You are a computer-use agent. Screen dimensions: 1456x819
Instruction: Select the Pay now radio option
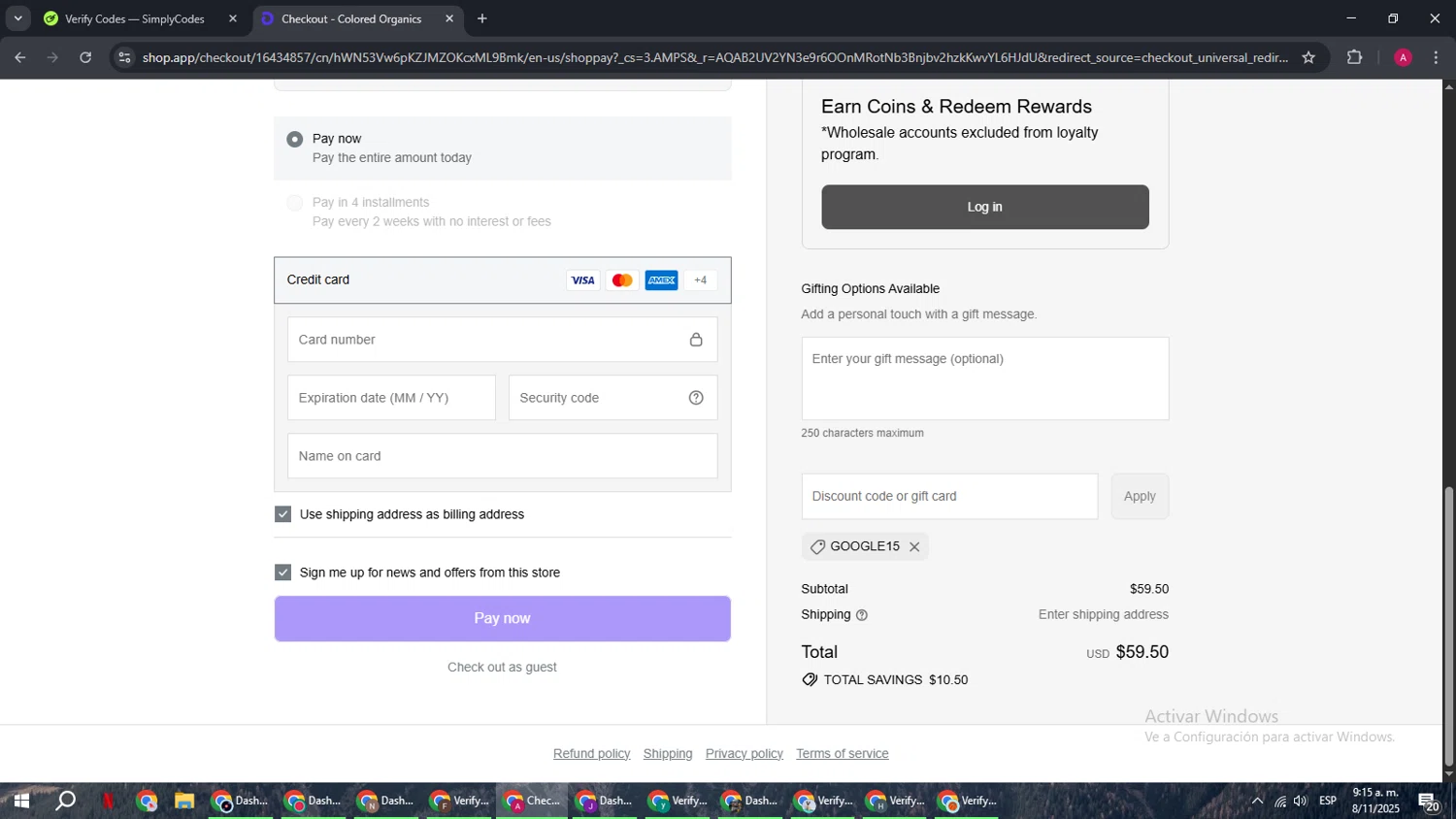295,140
